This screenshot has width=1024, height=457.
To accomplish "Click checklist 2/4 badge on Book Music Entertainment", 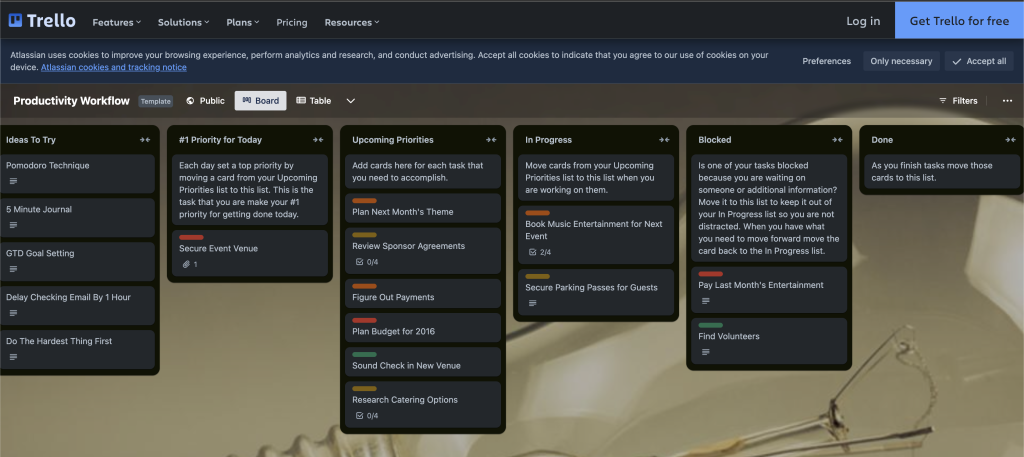I will 539,252.
